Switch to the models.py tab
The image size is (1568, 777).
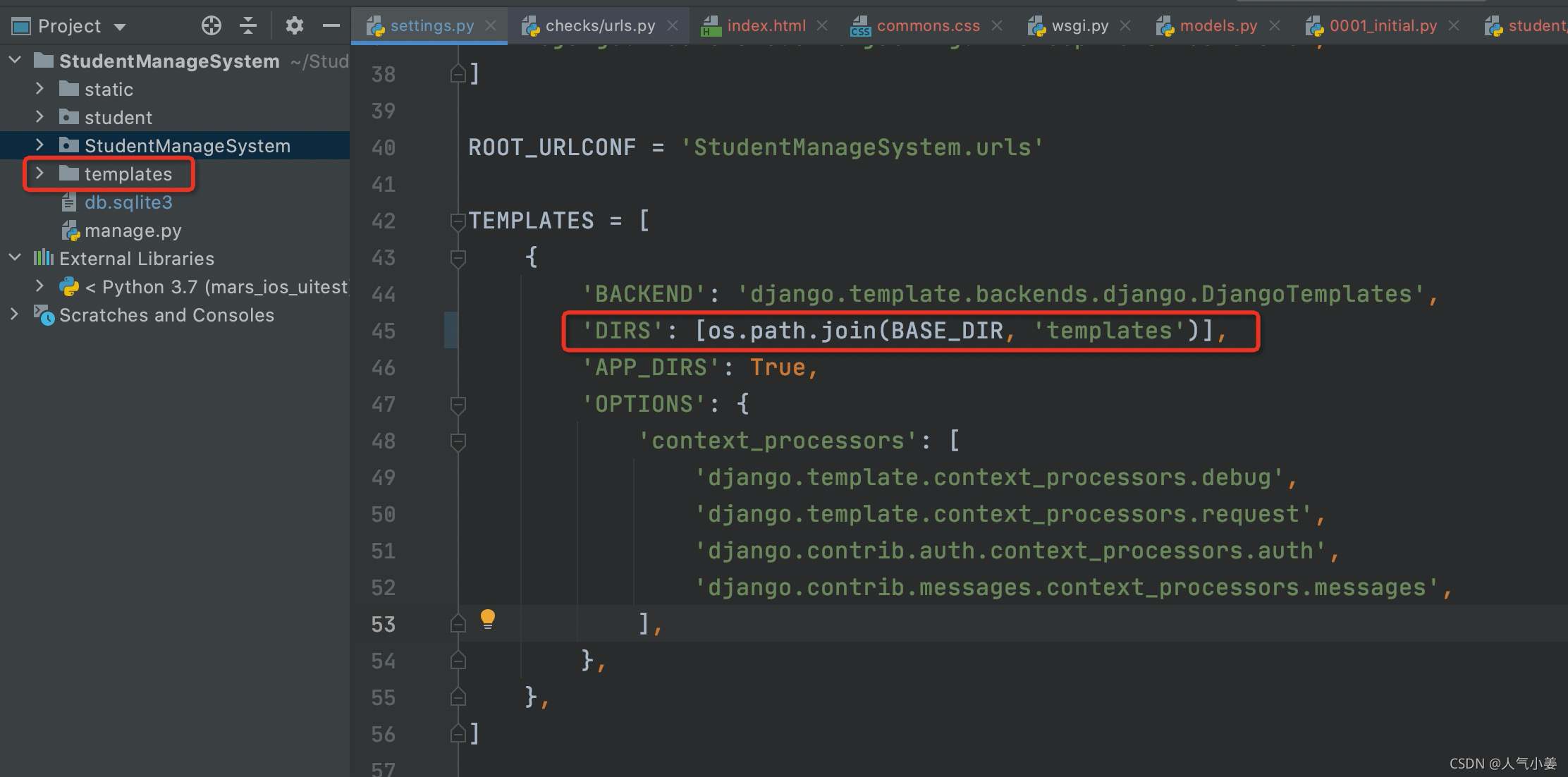(1218, 26)
